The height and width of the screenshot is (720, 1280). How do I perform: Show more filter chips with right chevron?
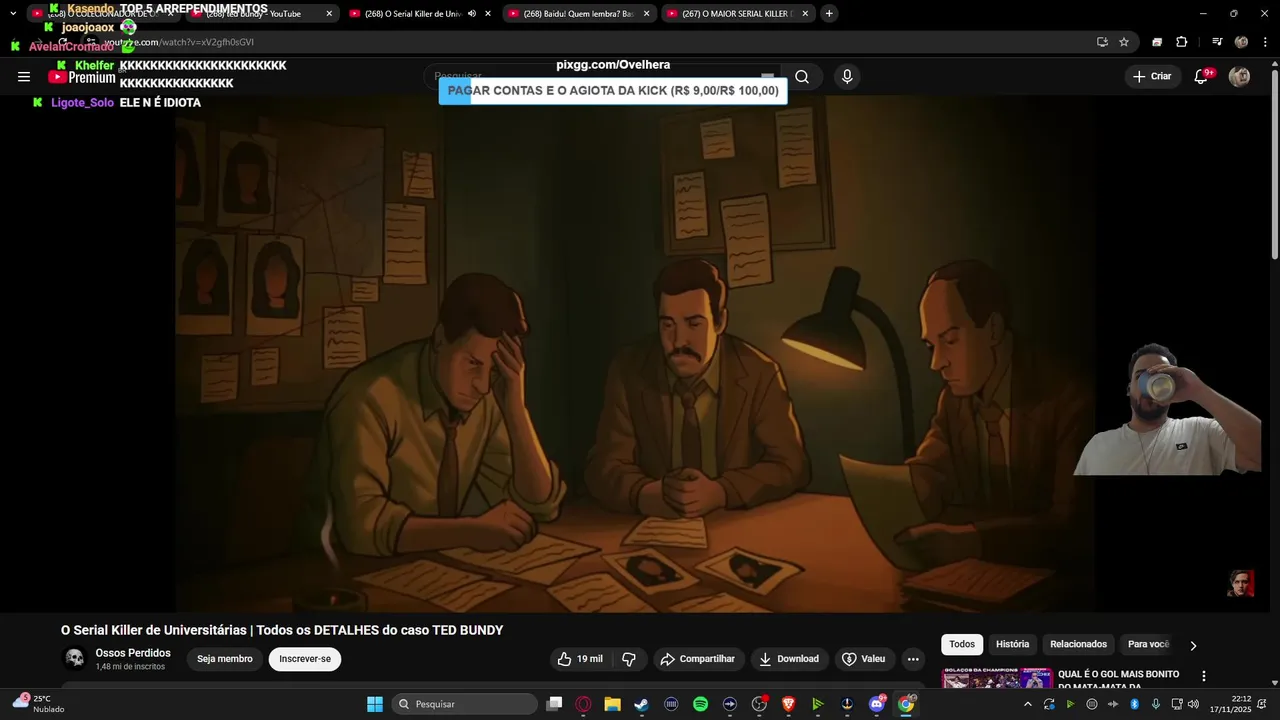point(1193,645)
